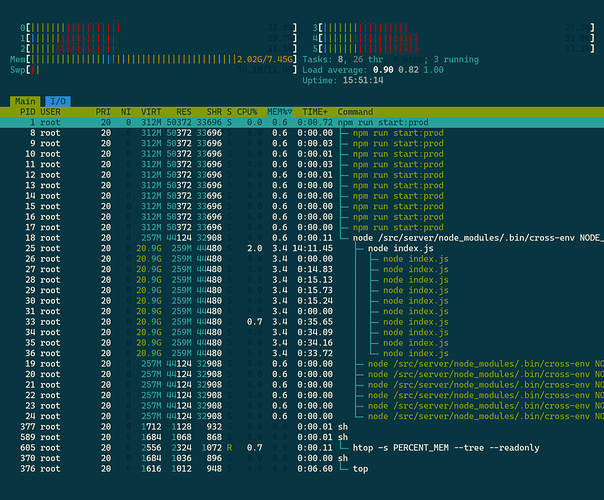Sort processes by PID column header
Image resolution: width=604 pixels, height=500 pixels.
point(27,111)
